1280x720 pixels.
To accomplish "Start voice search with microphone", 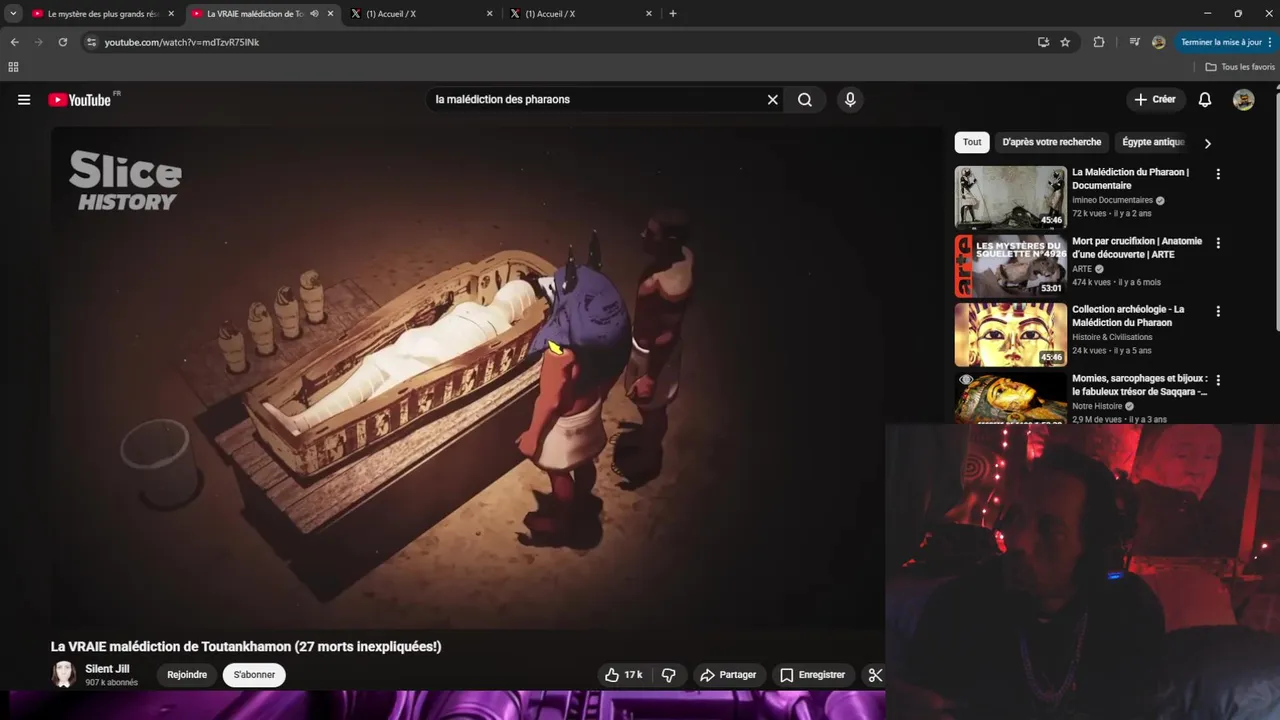I will [x=850, y=100].
